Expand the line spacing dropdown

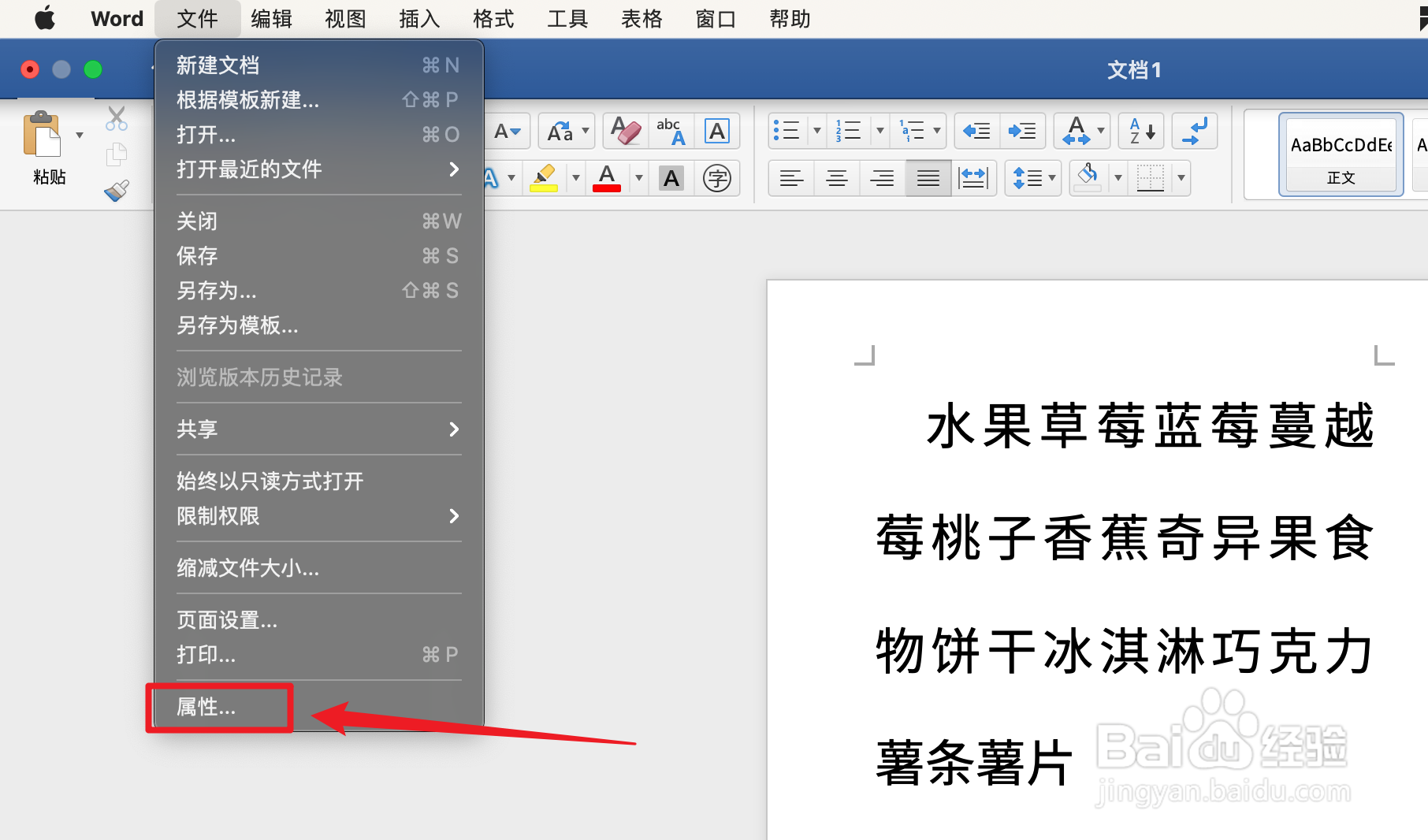[x=1051, y=178]
